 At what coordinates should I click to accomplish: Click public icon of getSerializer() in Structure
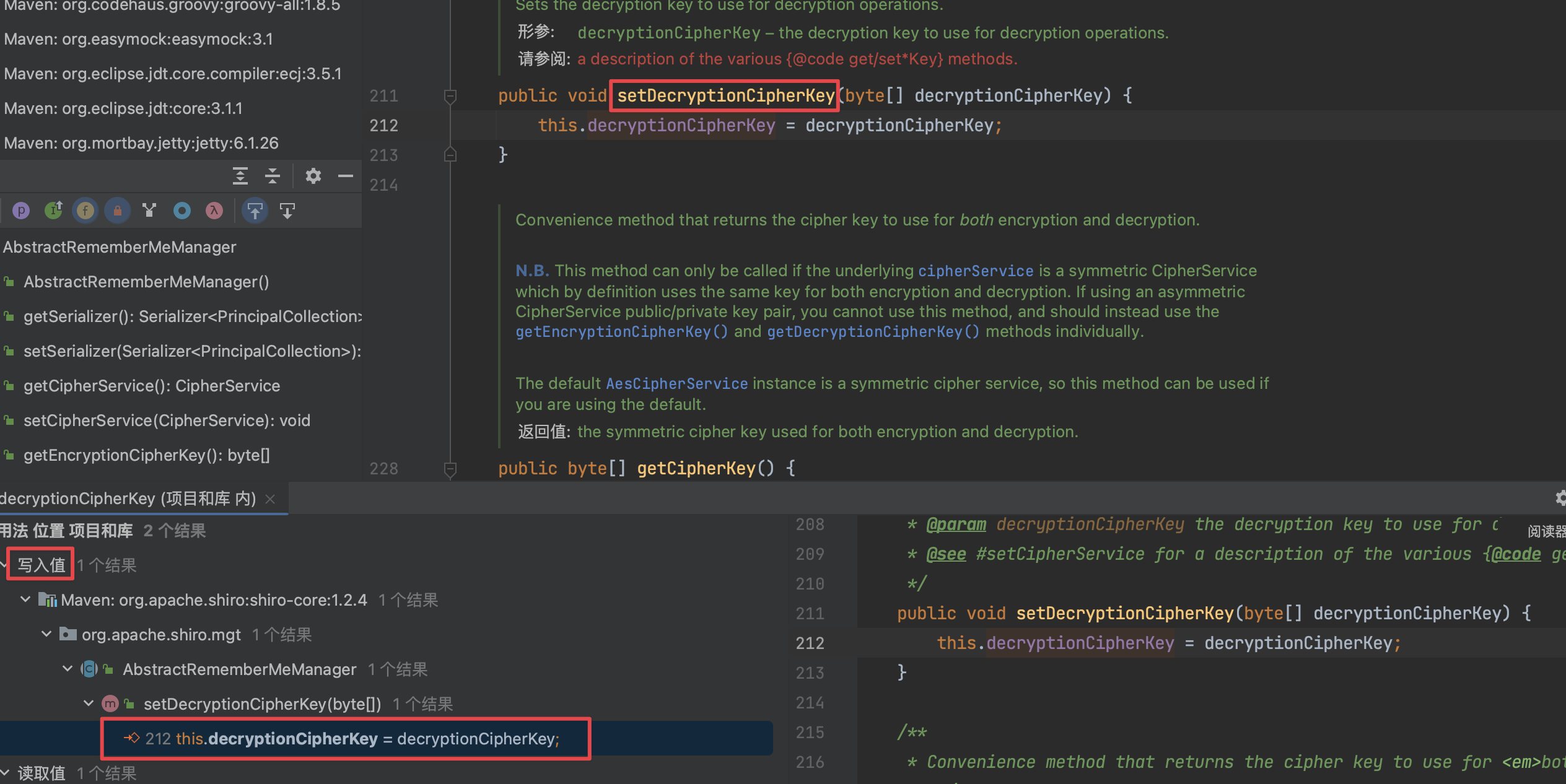click(9, 316)
